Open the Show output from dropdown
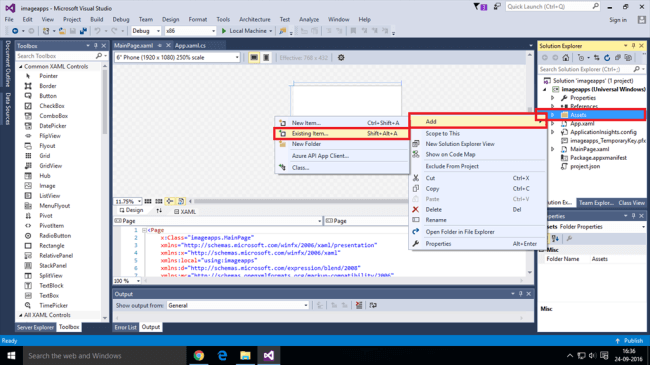650x365 pixels. click(x=238, y=305)
